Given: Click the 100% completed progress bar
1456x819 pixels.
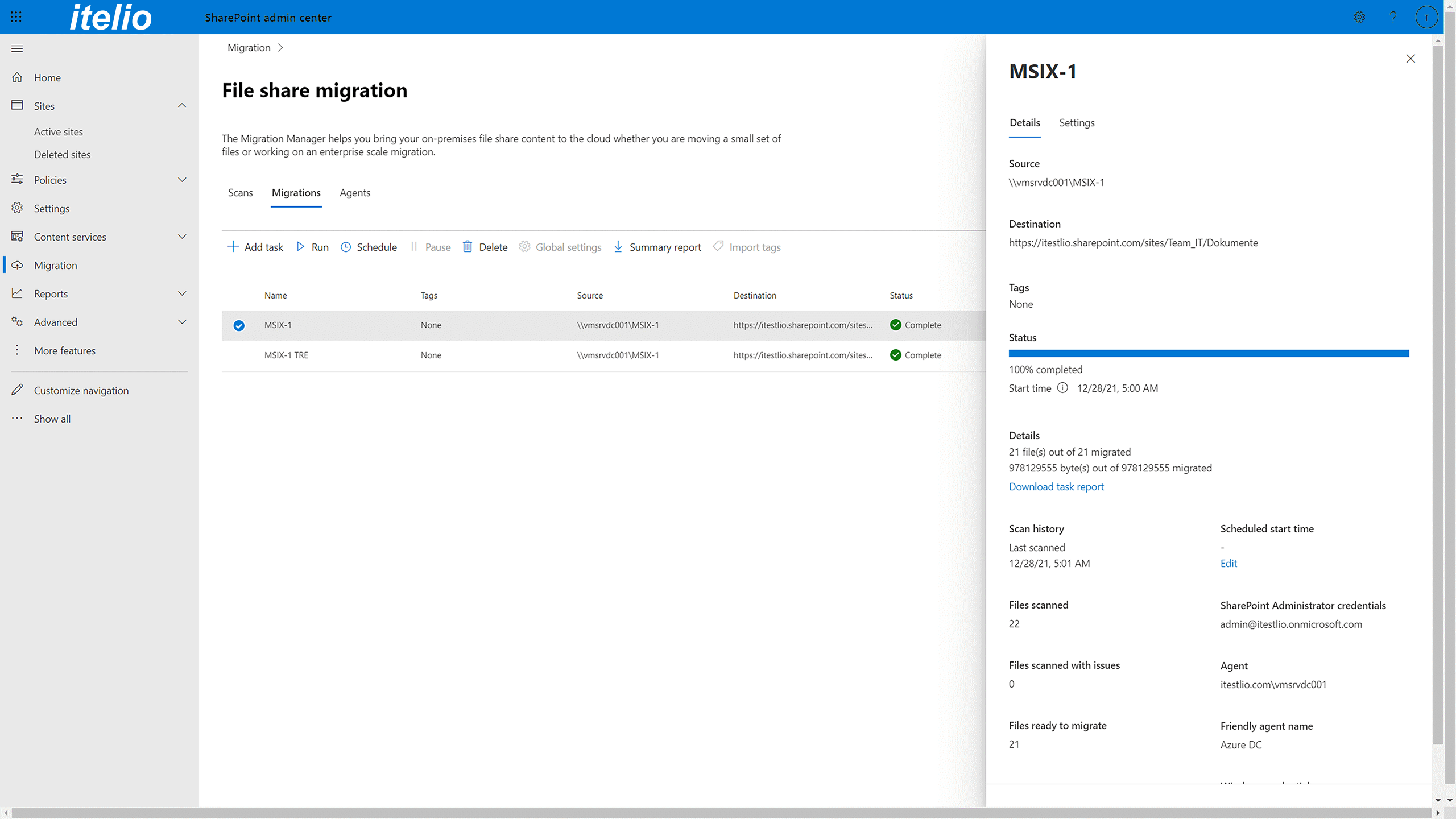Looking at the screenshot, I should (1209, 353).
